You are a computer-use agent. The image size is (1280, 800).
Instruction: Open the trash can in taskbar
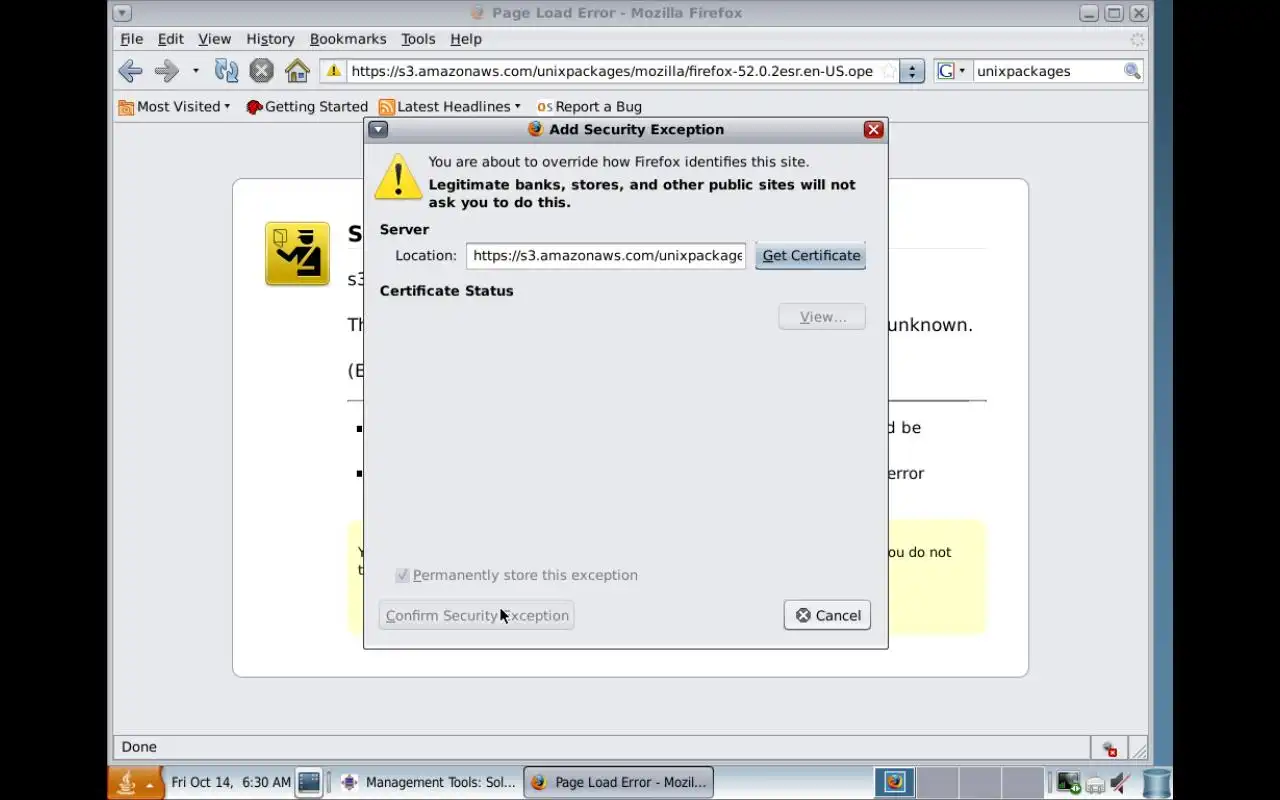pyautogui.click(x=1156, y=782)
